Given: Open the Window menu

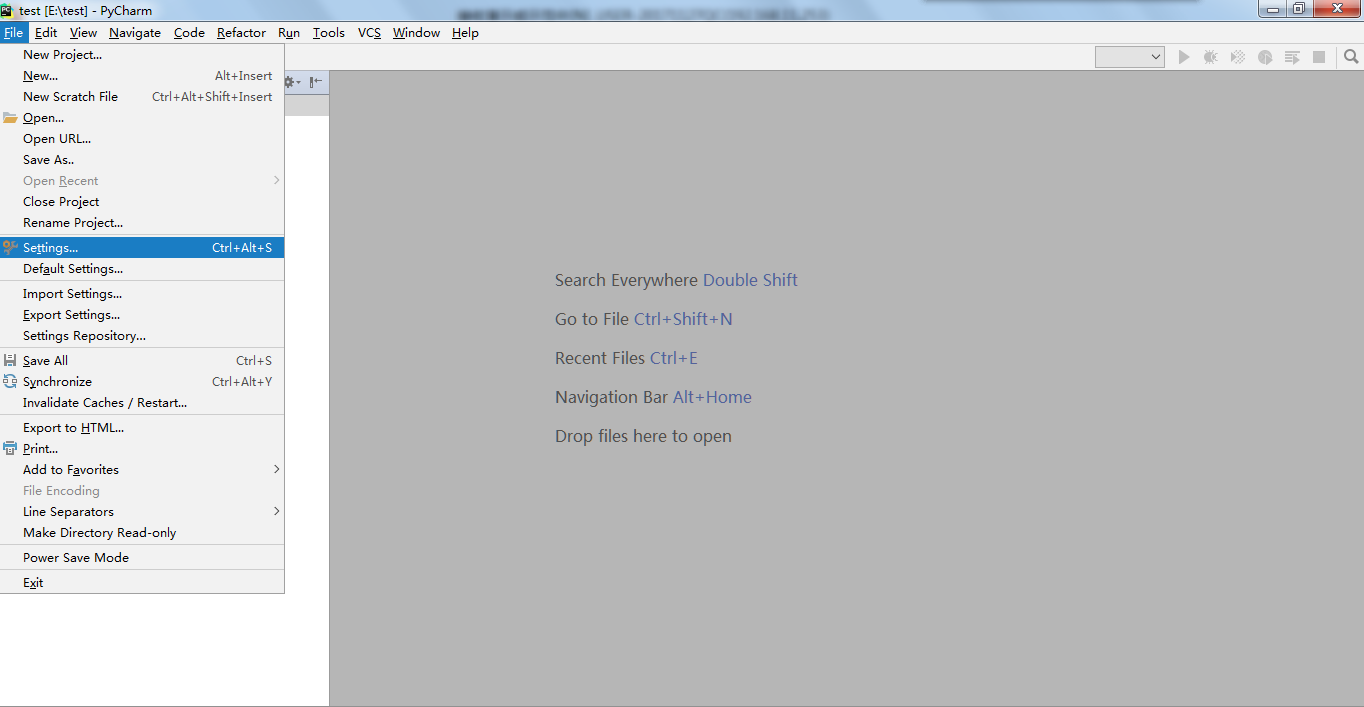Looking at the screenshot, I should [x=416, y=33].
